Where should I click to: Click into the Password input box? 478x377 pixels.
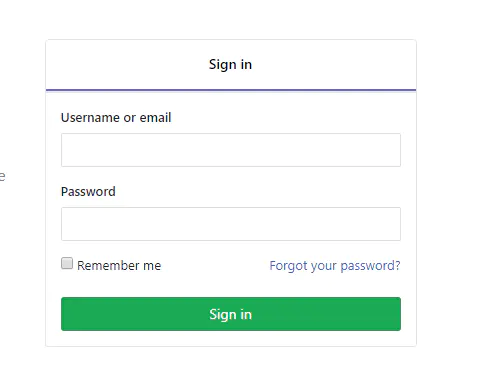tap(231, 224)
